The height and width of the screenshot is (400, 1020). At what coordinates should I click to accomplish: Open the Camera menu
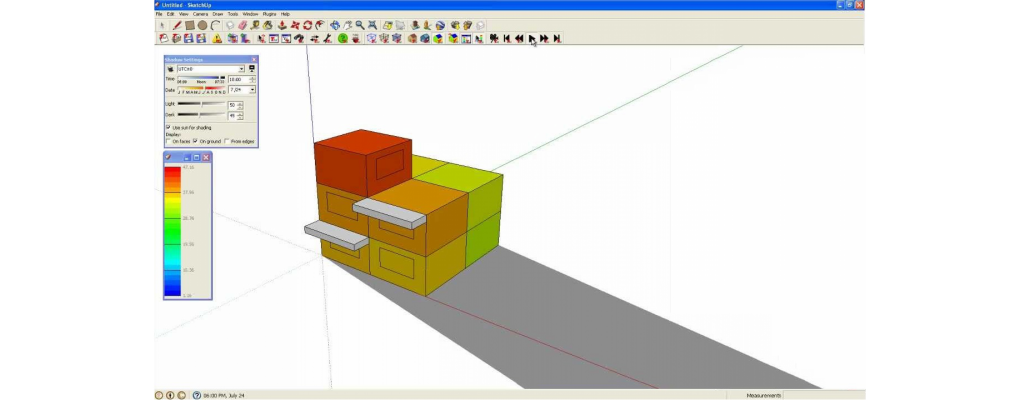(200, 14)
